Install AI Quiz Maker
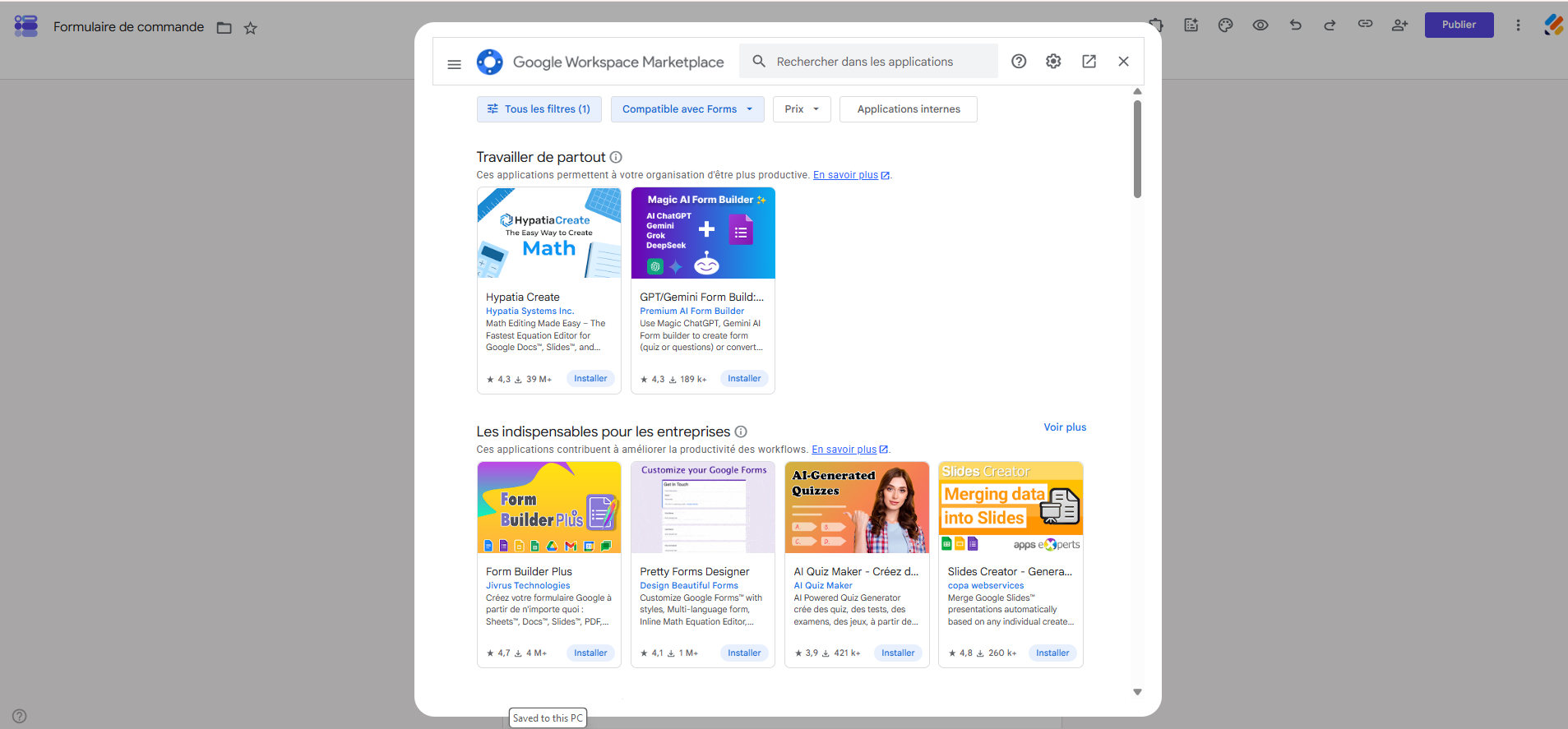The width and height of the screenshot is (1568, 729). 898,653
